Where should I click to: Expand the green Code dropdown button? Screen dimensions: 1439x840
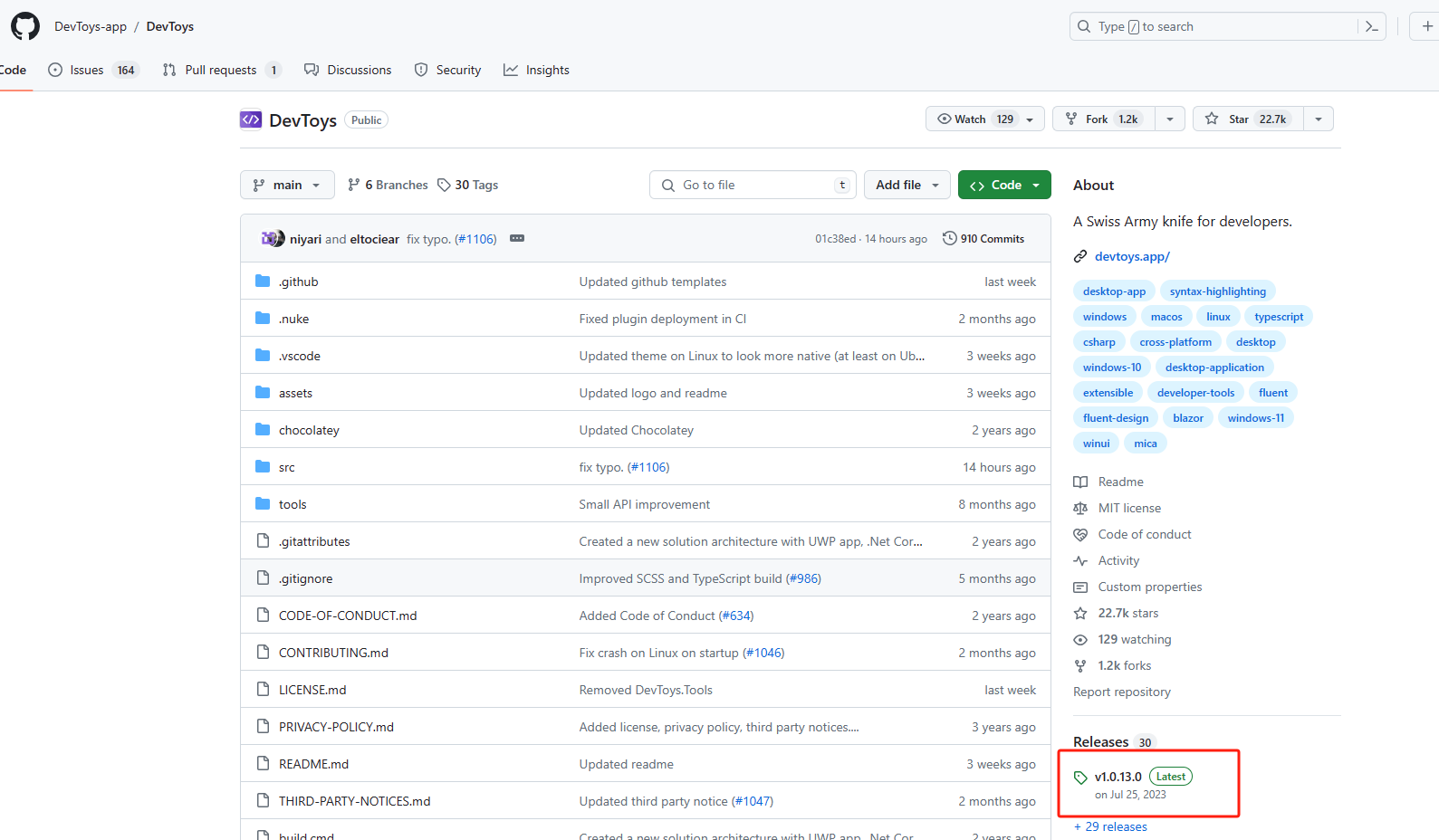pos(1004,185)
